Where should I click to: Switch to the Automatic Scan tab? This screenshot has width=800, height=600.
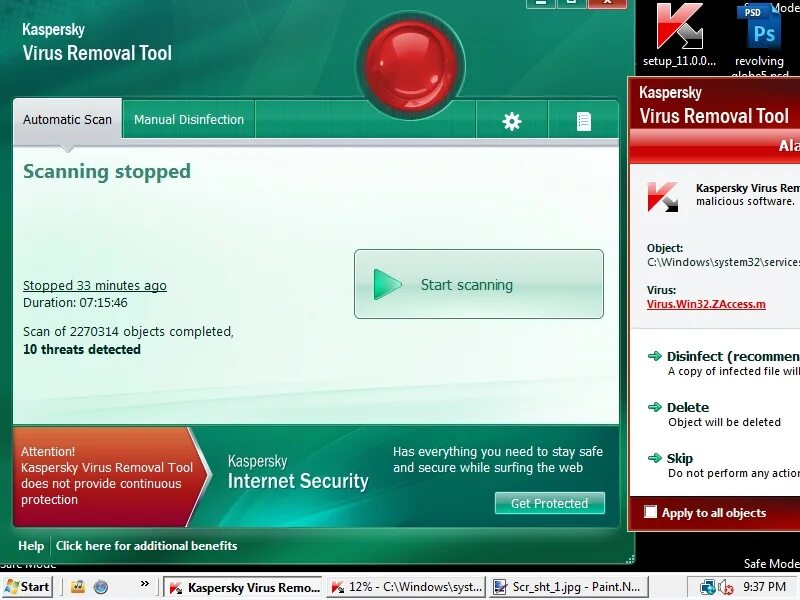(x=67, y=119)
